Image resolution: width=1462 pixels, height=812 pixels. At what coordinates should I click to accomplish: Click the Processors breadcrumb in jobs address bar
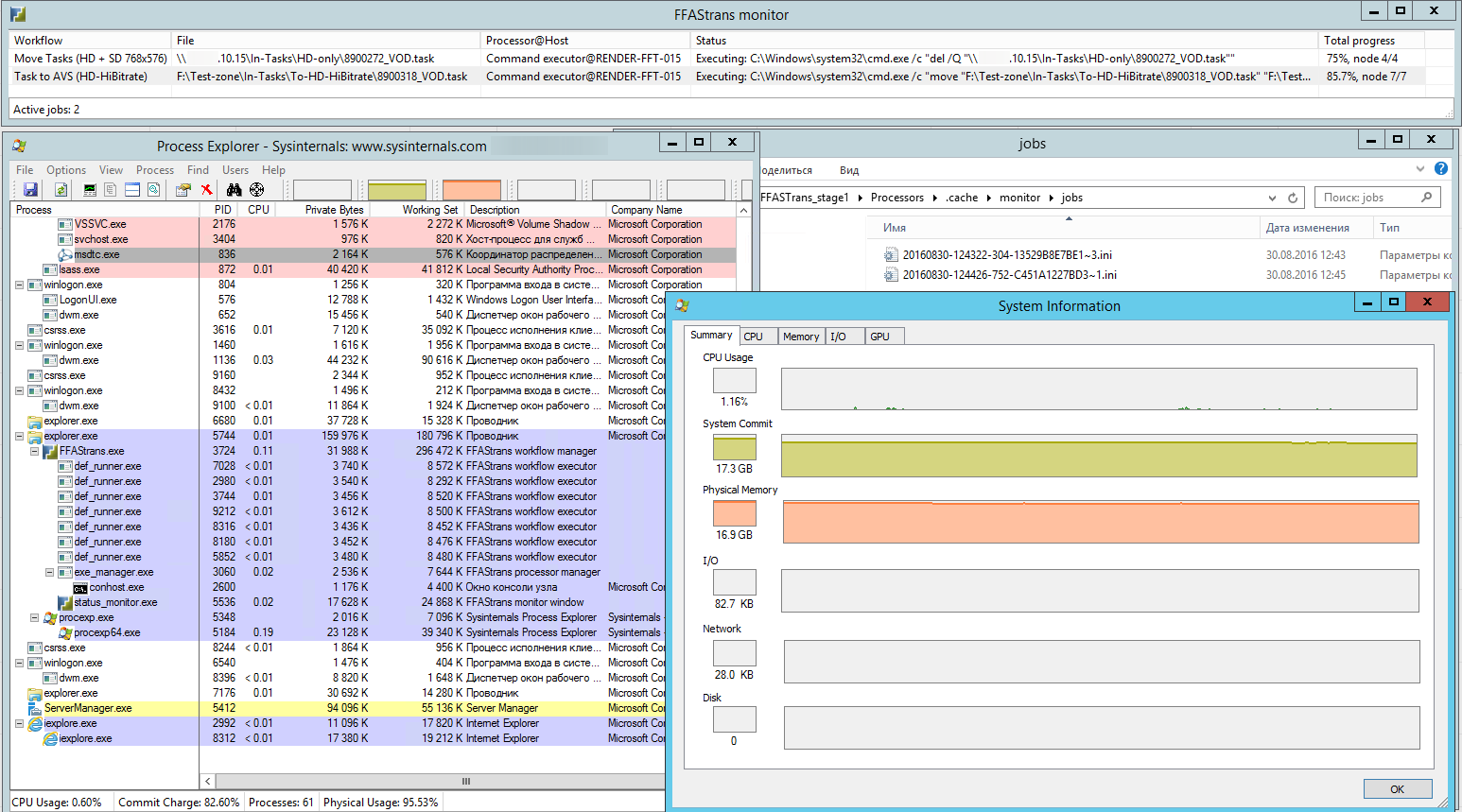click(x=897, y=198)
